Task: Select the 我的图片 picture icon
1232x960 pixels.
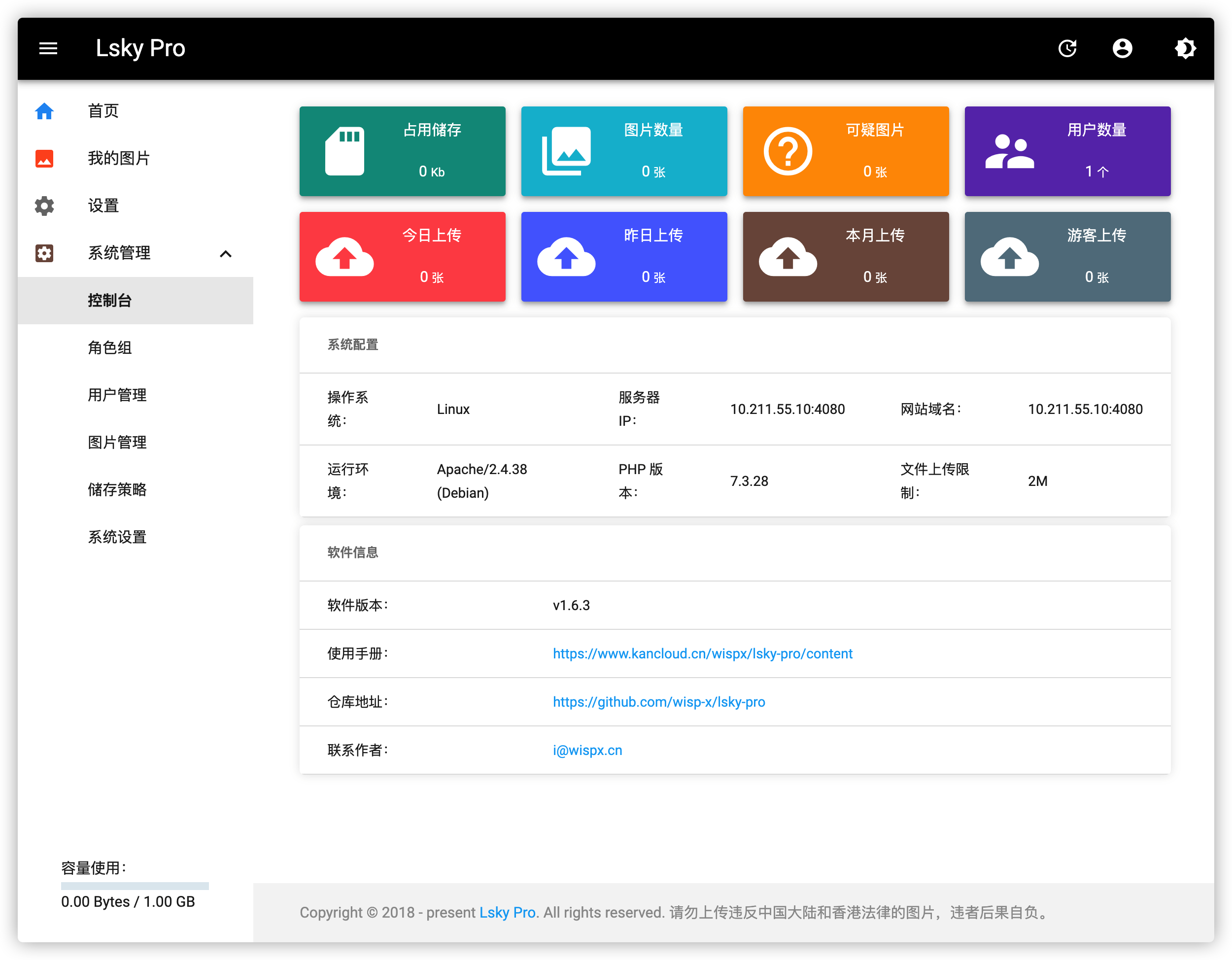Action: point(44,159)
